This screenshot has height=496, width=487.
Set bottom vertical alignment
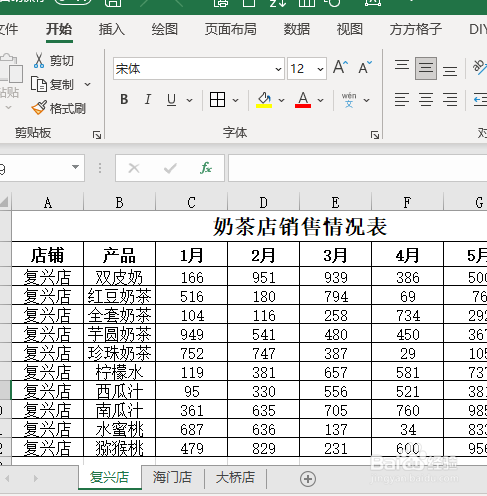click(450, 71)
